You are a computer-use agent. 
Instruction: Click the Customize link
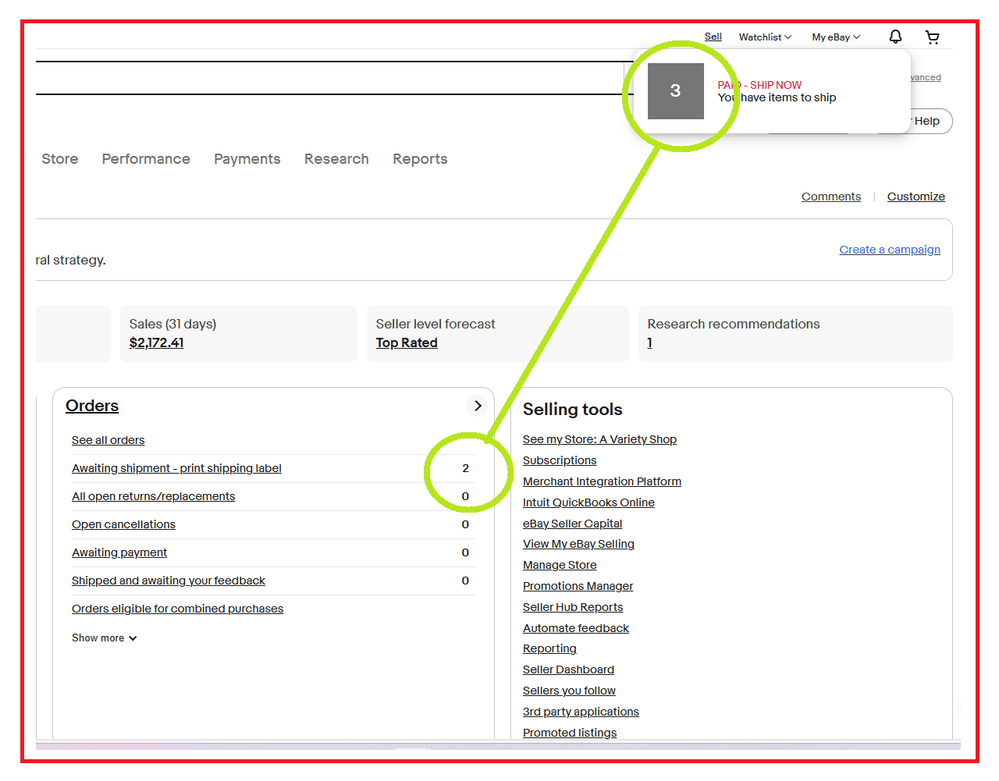(916, 196)
